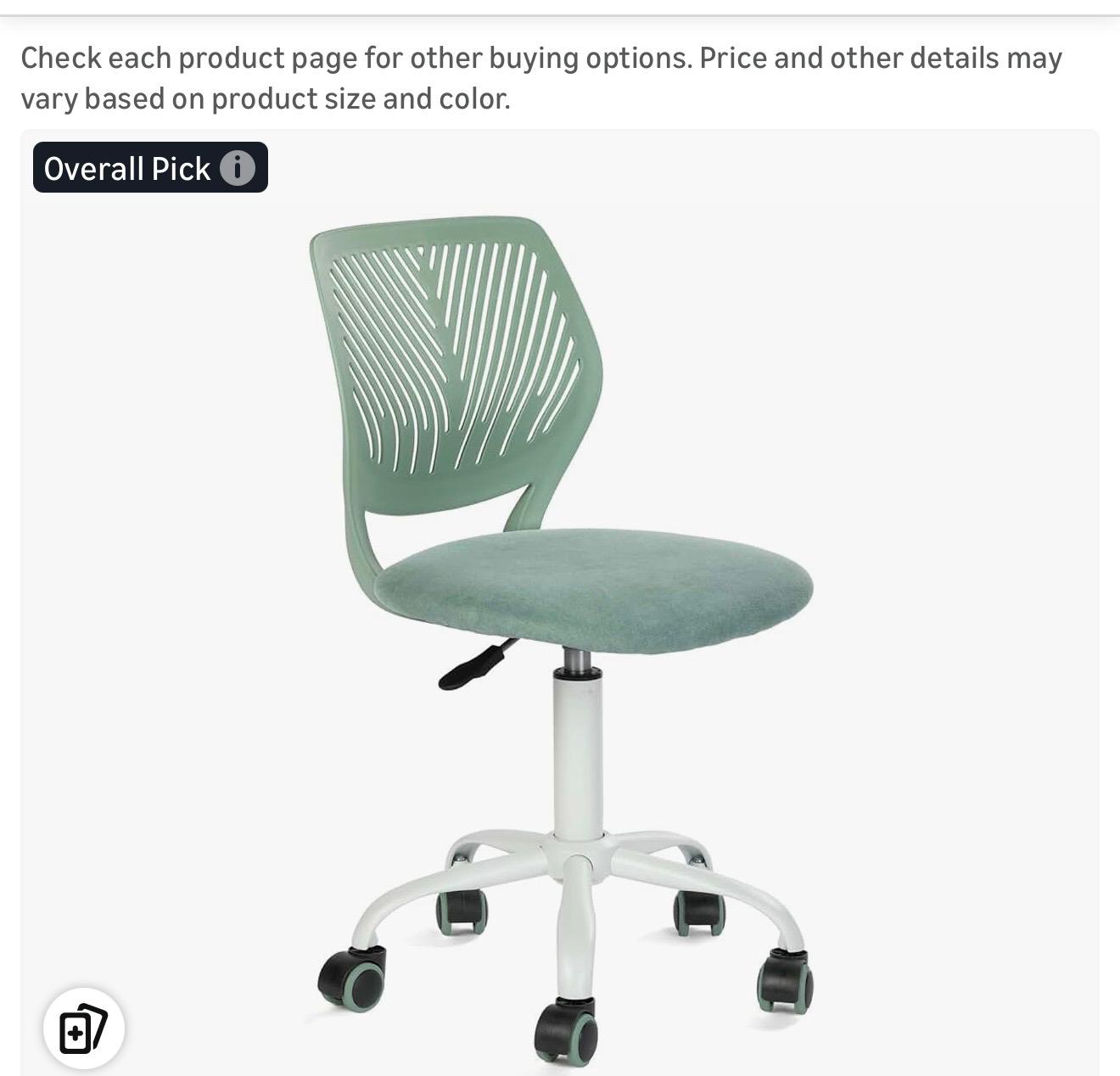Click the front center caster wheel

coord(566,1034)
